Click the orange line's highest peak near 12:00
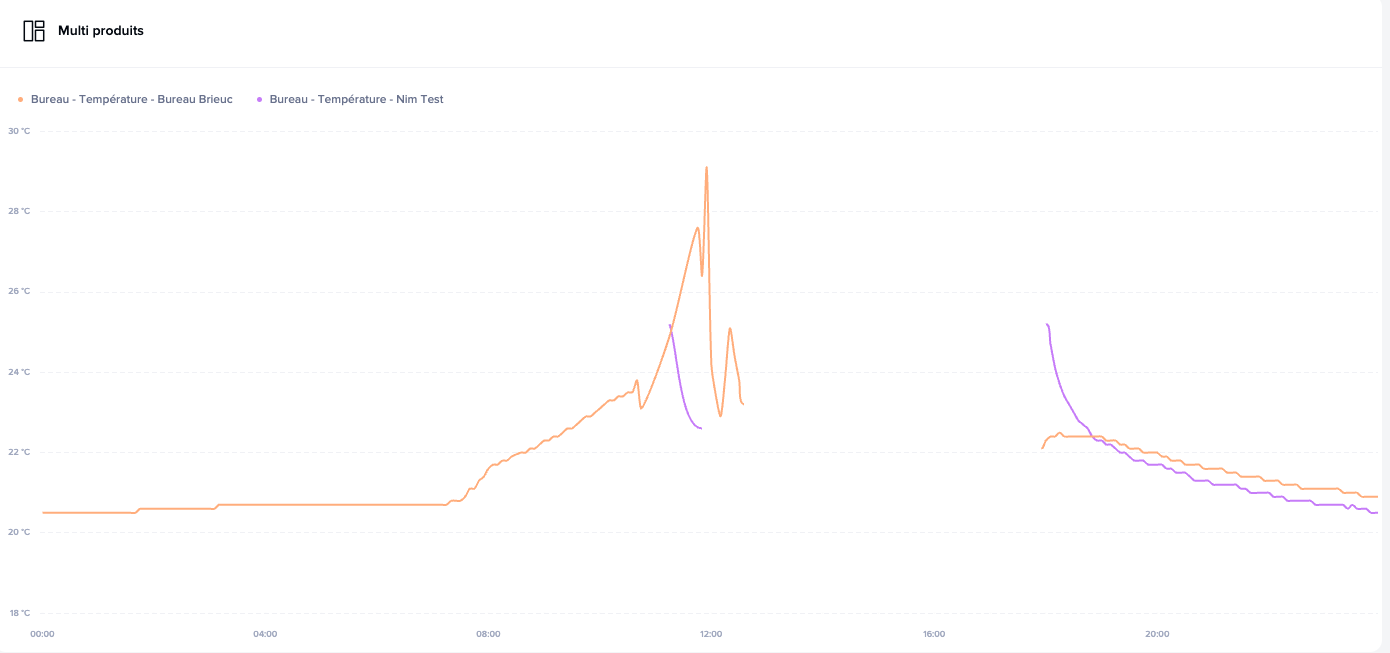 pyautogui.click(x=706, y=168)
